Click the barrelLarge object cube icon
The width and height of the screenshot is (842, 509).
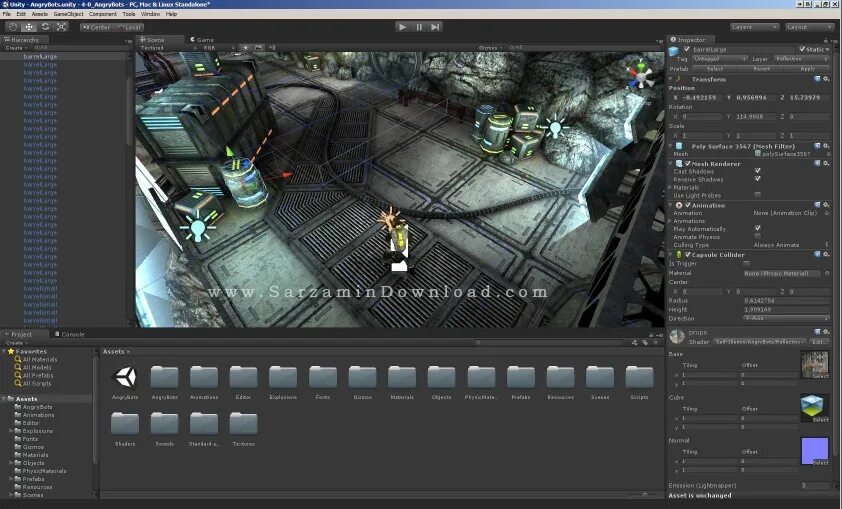coord(674,50)
